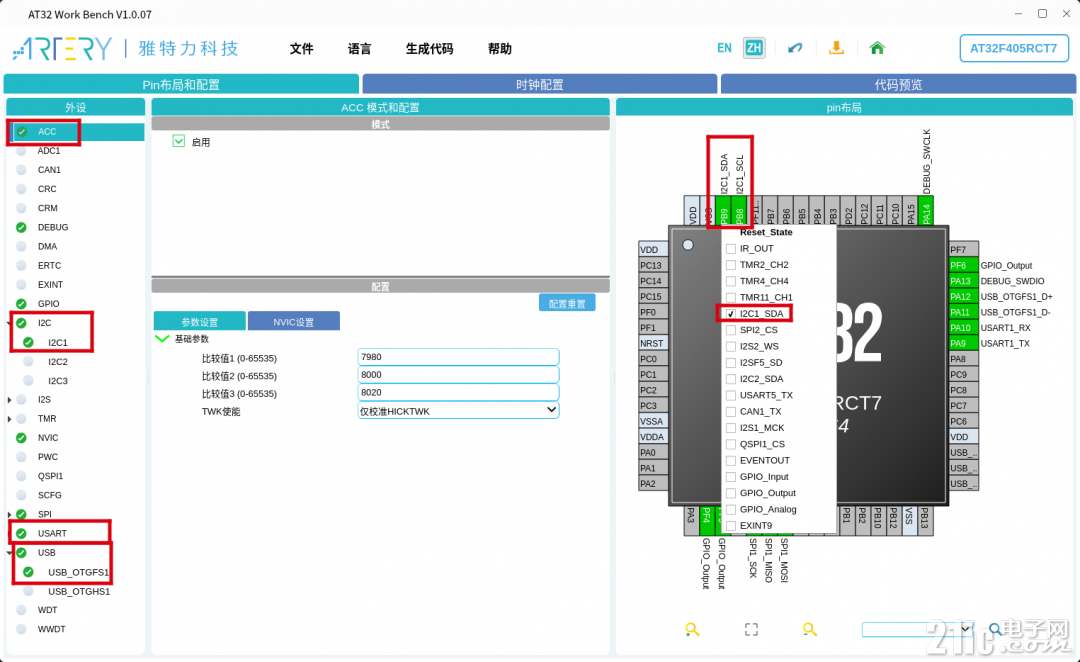The width and height of the screenshot is (1080, 662).
Task: Switch language to ZH
Action: (754, 48)
